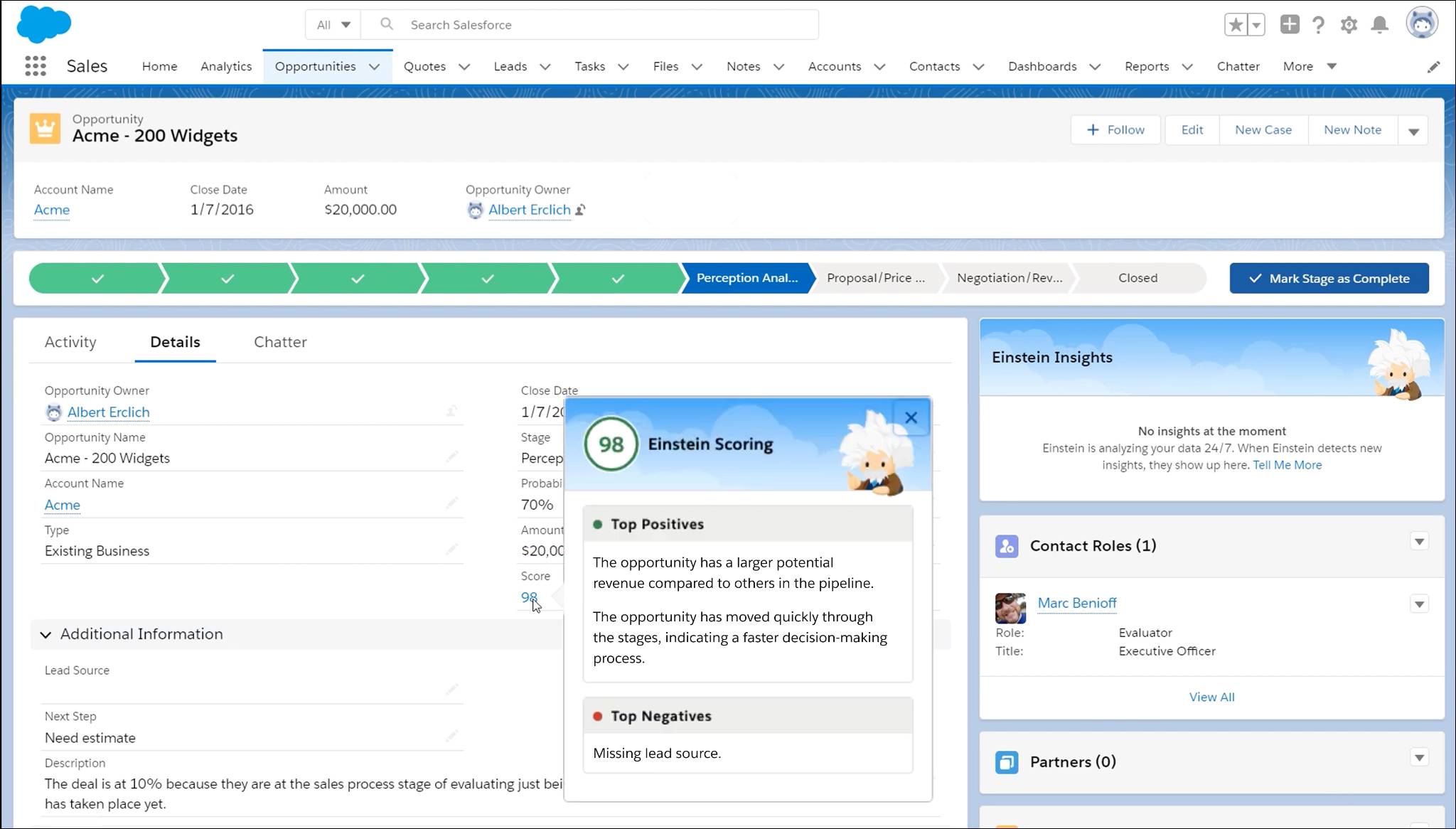1456x829 pixels.
Task: Edit Lead Source pencil icon
Action: tap(451, 689)
